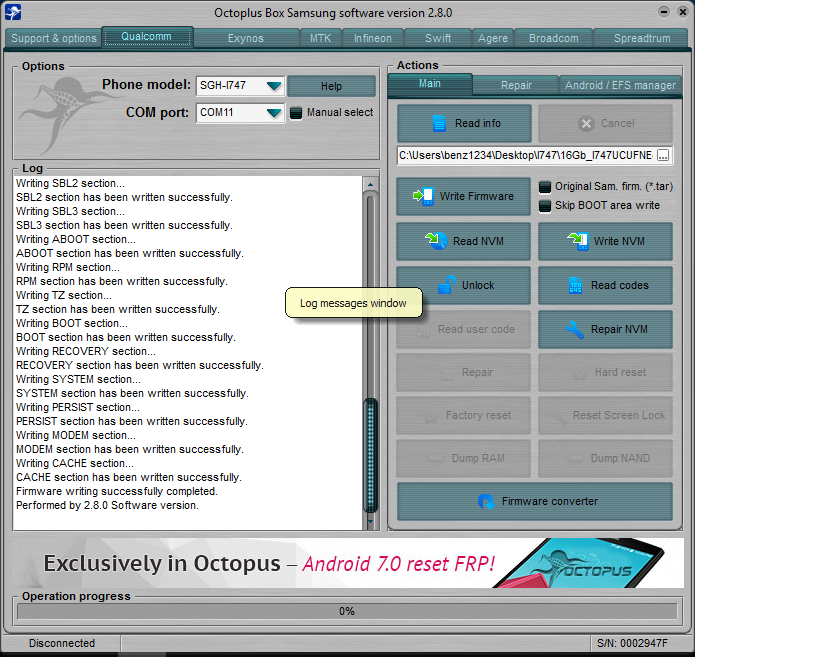Click the Operation progress bar

[347, 611]
